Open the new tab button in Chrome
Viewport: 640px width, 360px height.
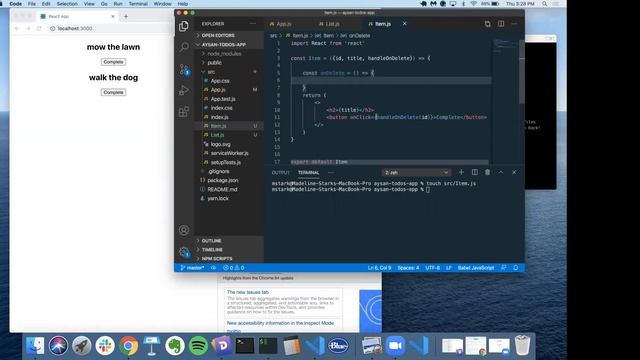pos(126,16)
